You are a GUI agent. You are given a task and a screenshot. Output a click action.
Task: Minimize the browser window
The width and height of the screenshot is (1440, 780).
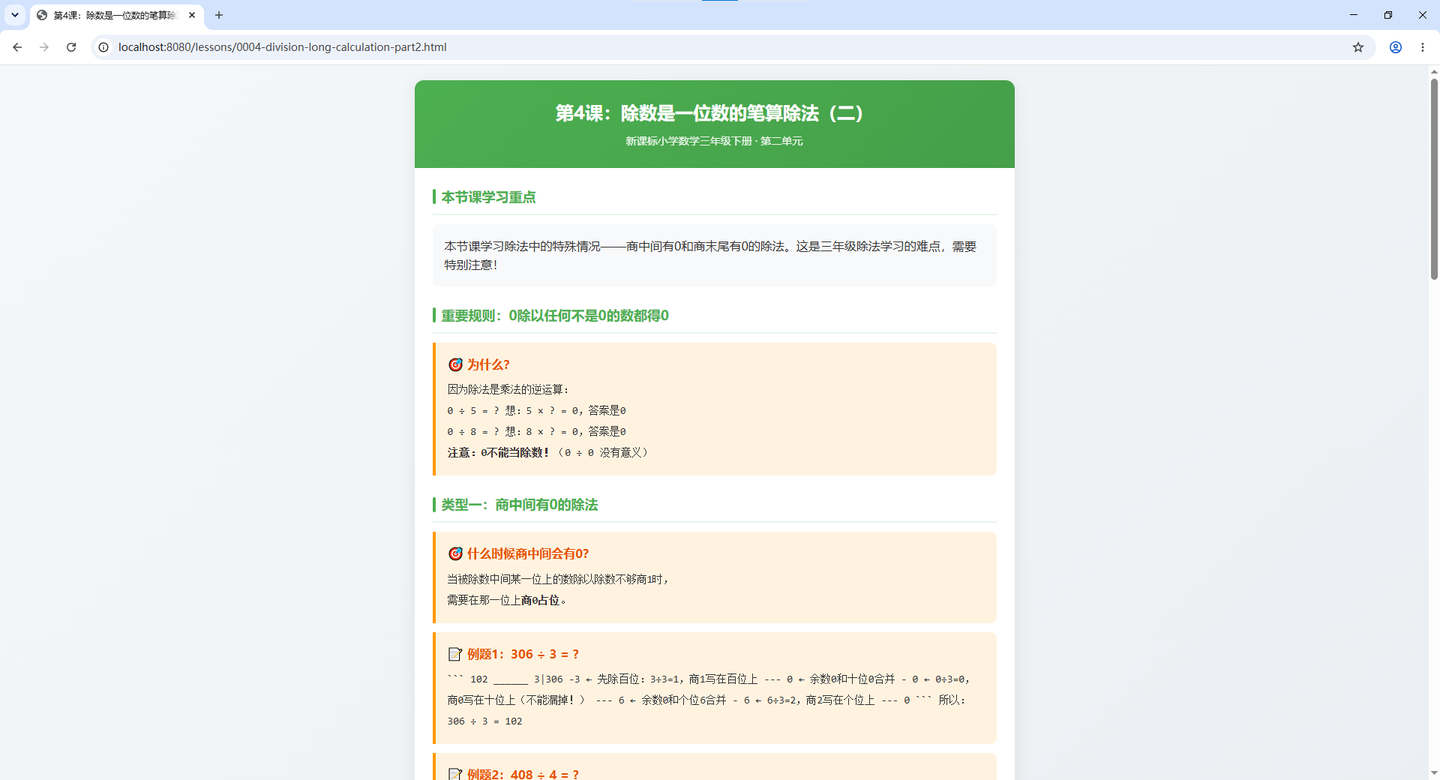(1354, 15)
